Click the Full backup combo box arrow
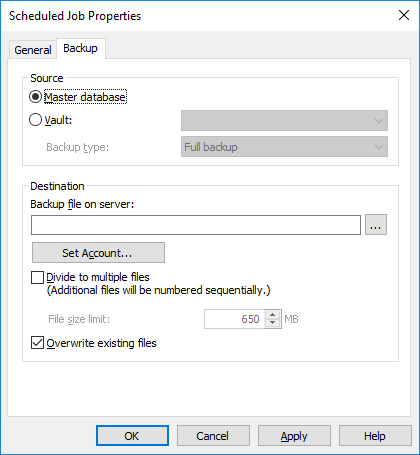This screenshot has width=420, height=455. coord(379,147)
